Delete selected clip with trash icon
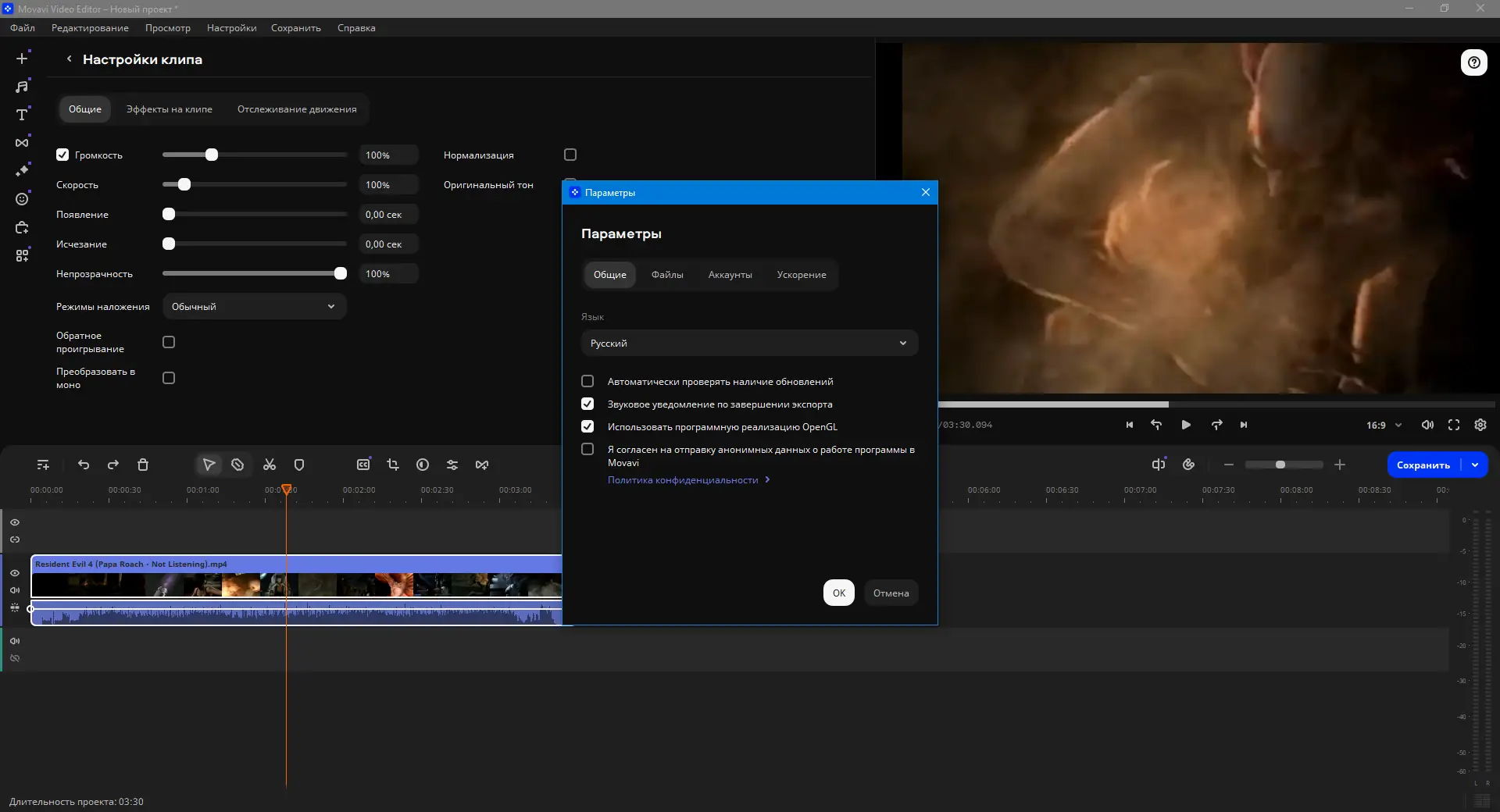This screenshot has width=1500, height=812. point(143,465)
